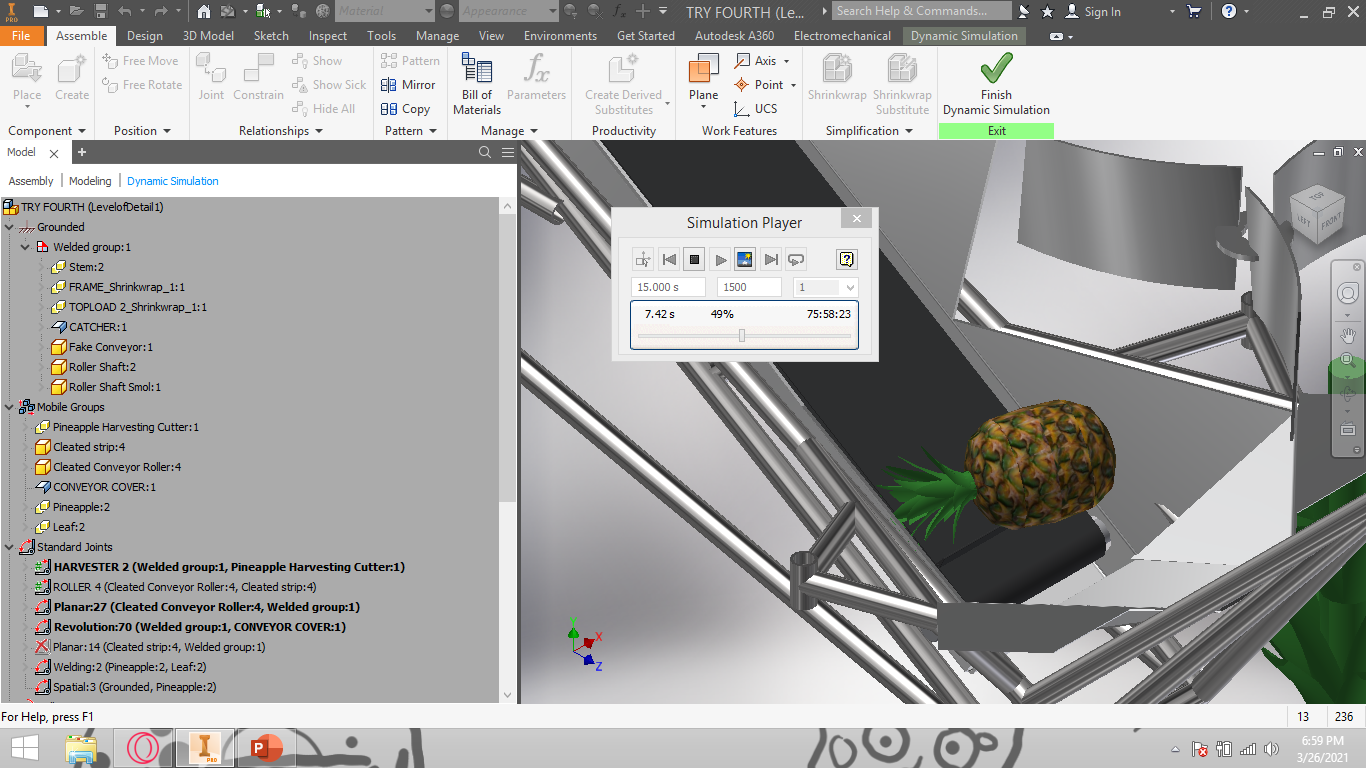This screenshot has height=768, width=1366.
Task: Jump to the end of the simulation
Action: [x=771, y=259]
